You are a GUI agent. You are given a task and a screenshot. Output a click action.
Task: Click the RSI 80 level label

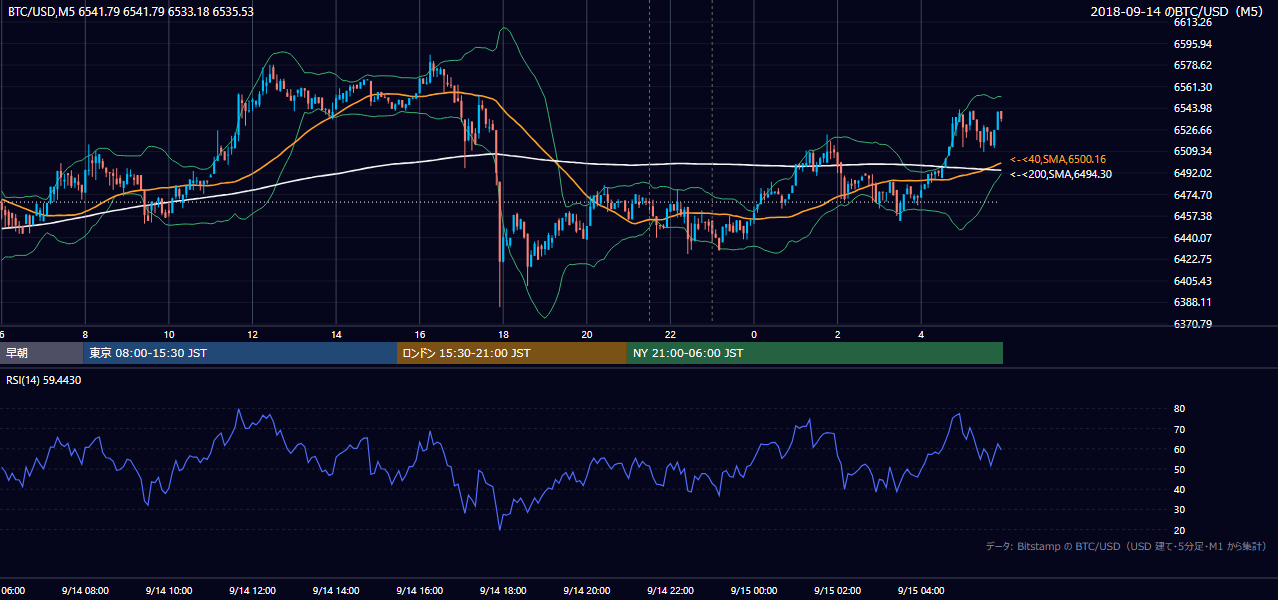point(1180,409)
